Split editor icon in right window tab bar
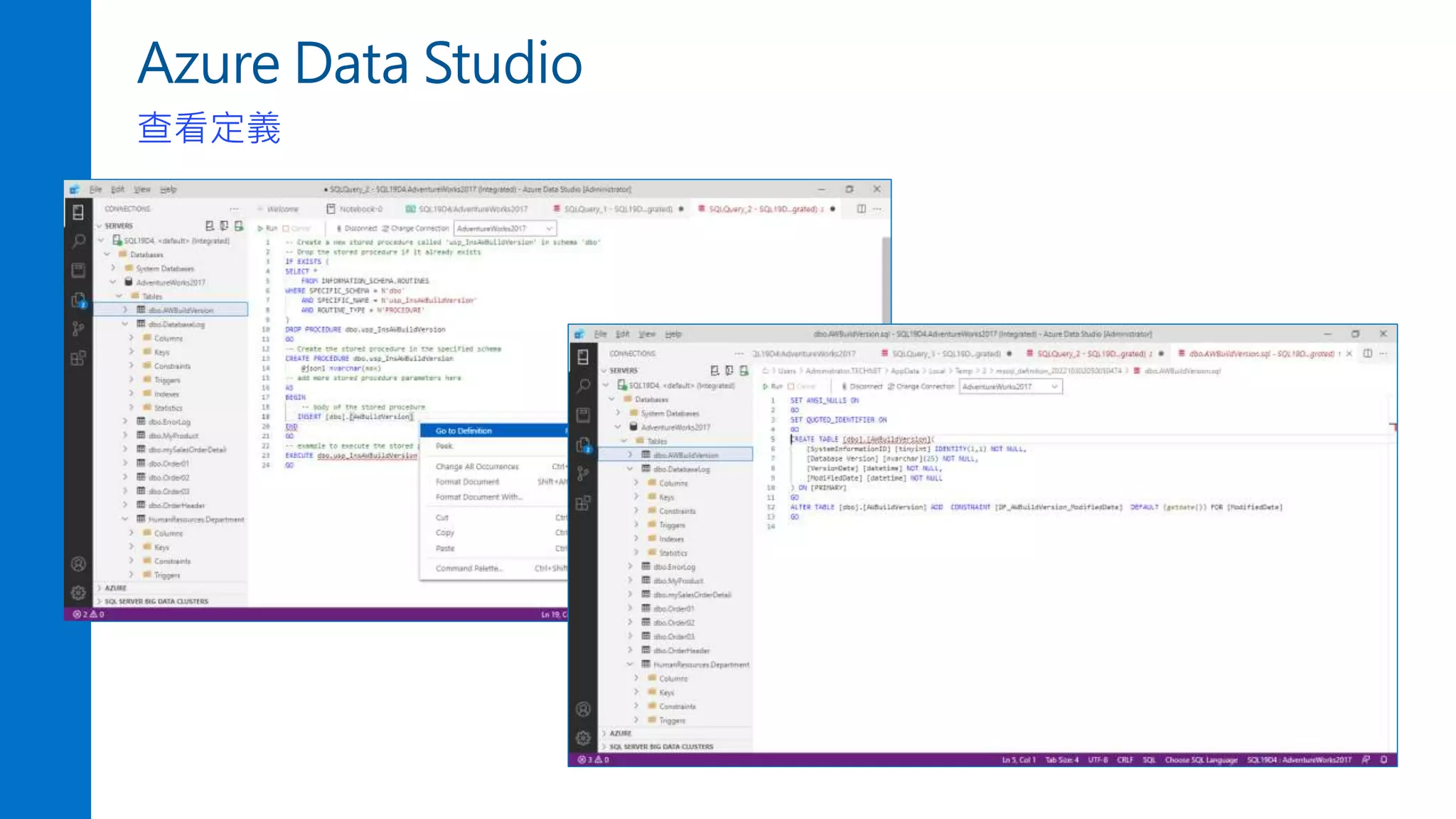 (x=1367, y=353)
